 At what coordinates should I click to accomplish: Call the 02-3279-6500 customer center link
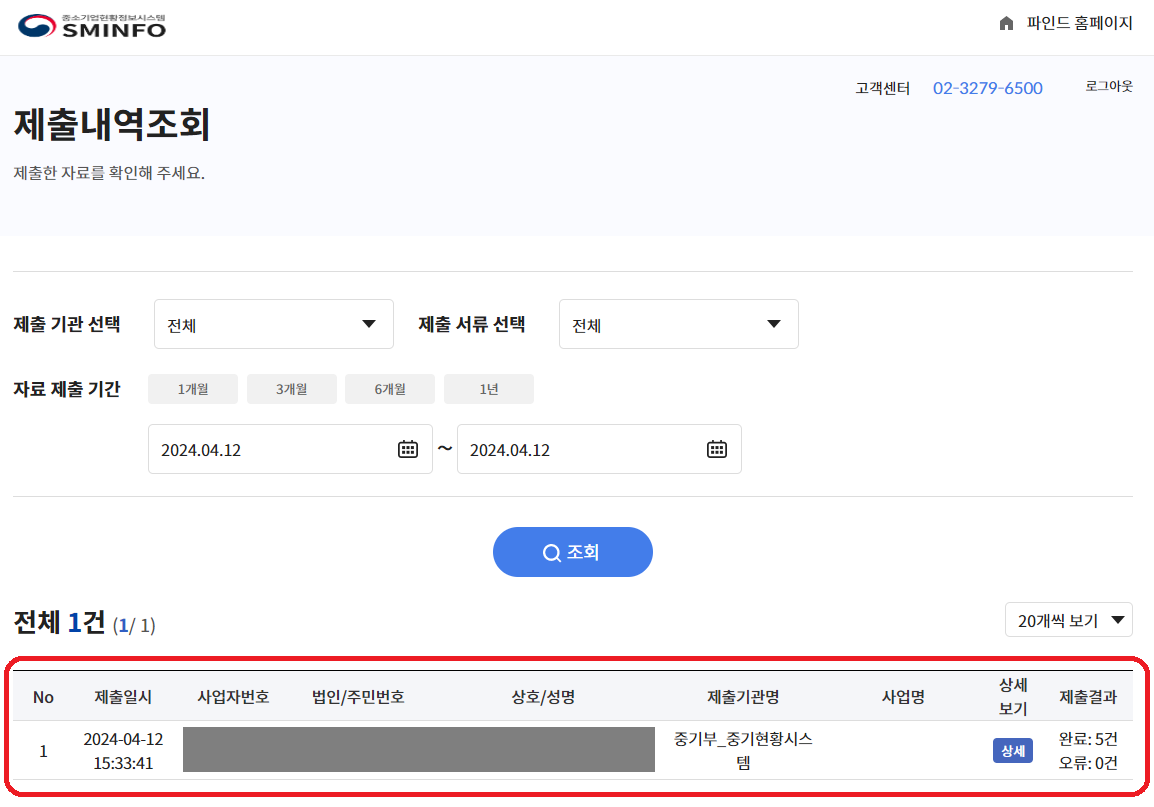(x=987, y=88)
